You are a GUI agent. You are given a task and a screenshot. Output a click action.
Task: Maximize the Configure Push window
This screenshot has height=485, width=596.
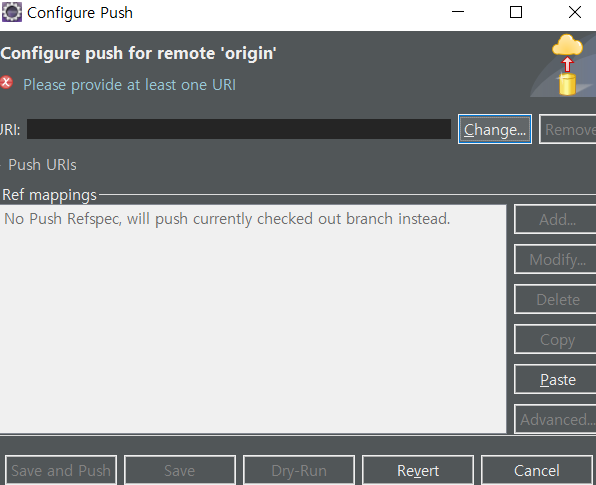point(516,12)
